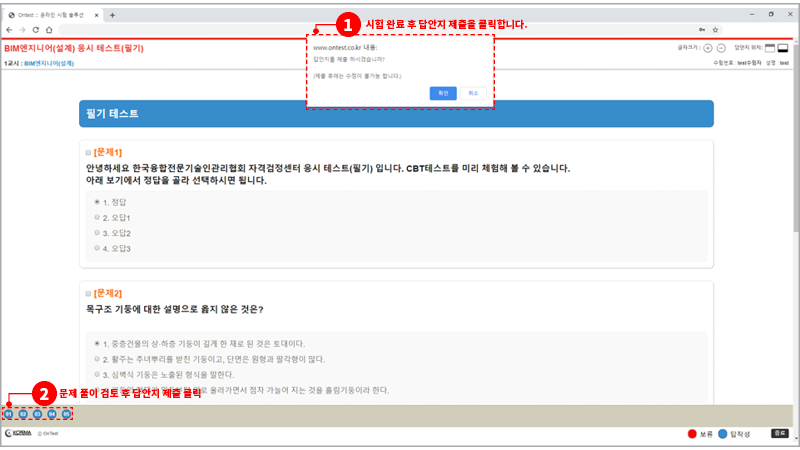Viewport: 800px width, 450px height.
Task: Set answer sheet position to bottom
Action: tap(783, 48)
